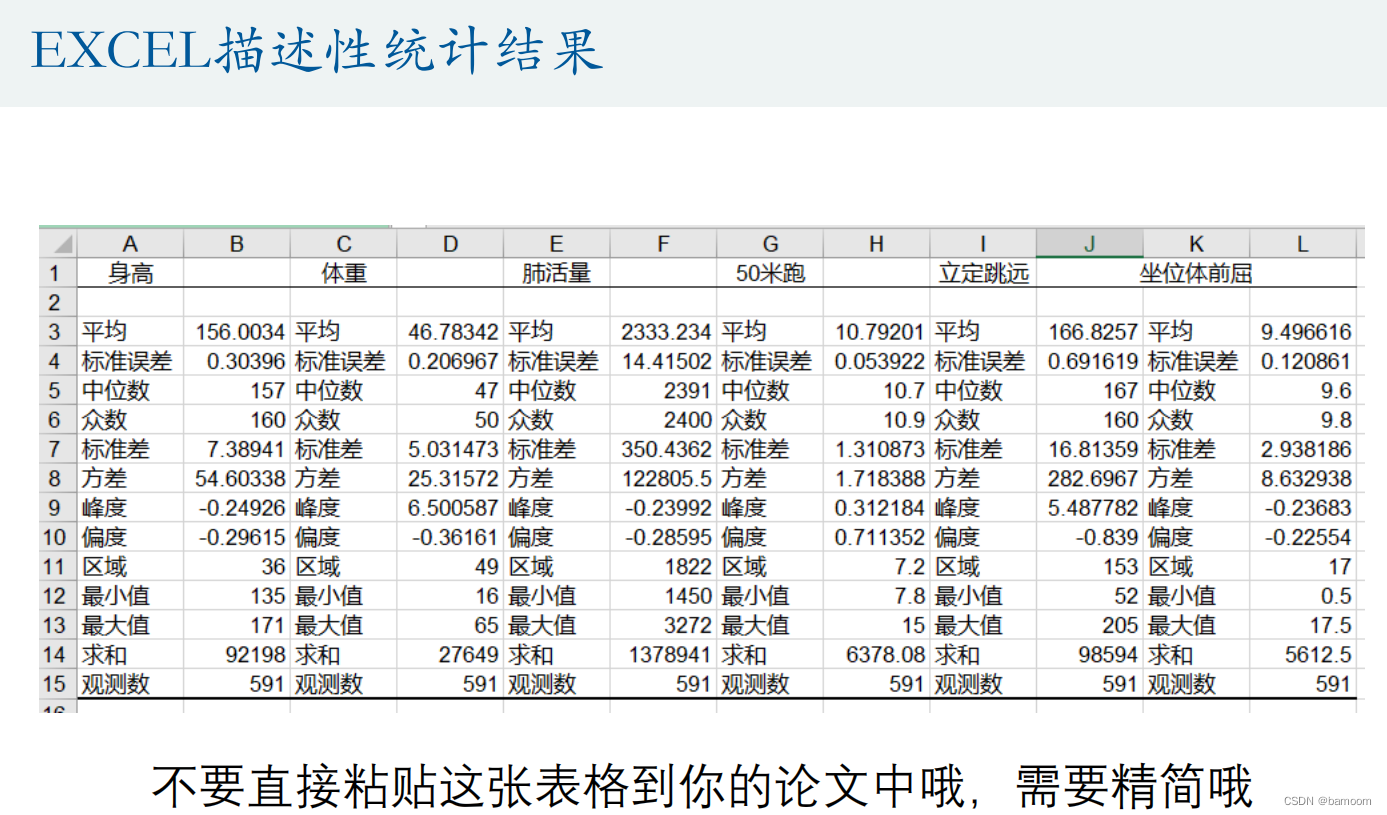1387x815 pixels.
Task: Select column E header
Action: coord(557,244)
